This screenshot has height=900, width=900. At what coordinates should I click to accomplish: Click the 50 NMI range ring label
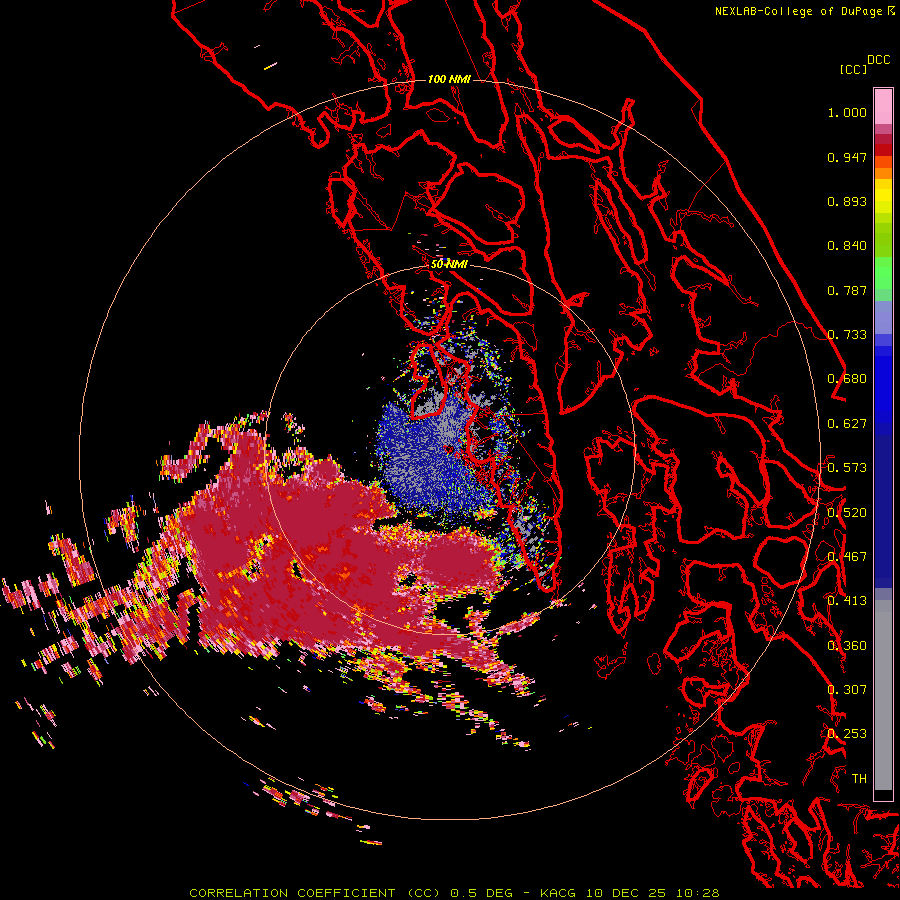tap(449, 265)
